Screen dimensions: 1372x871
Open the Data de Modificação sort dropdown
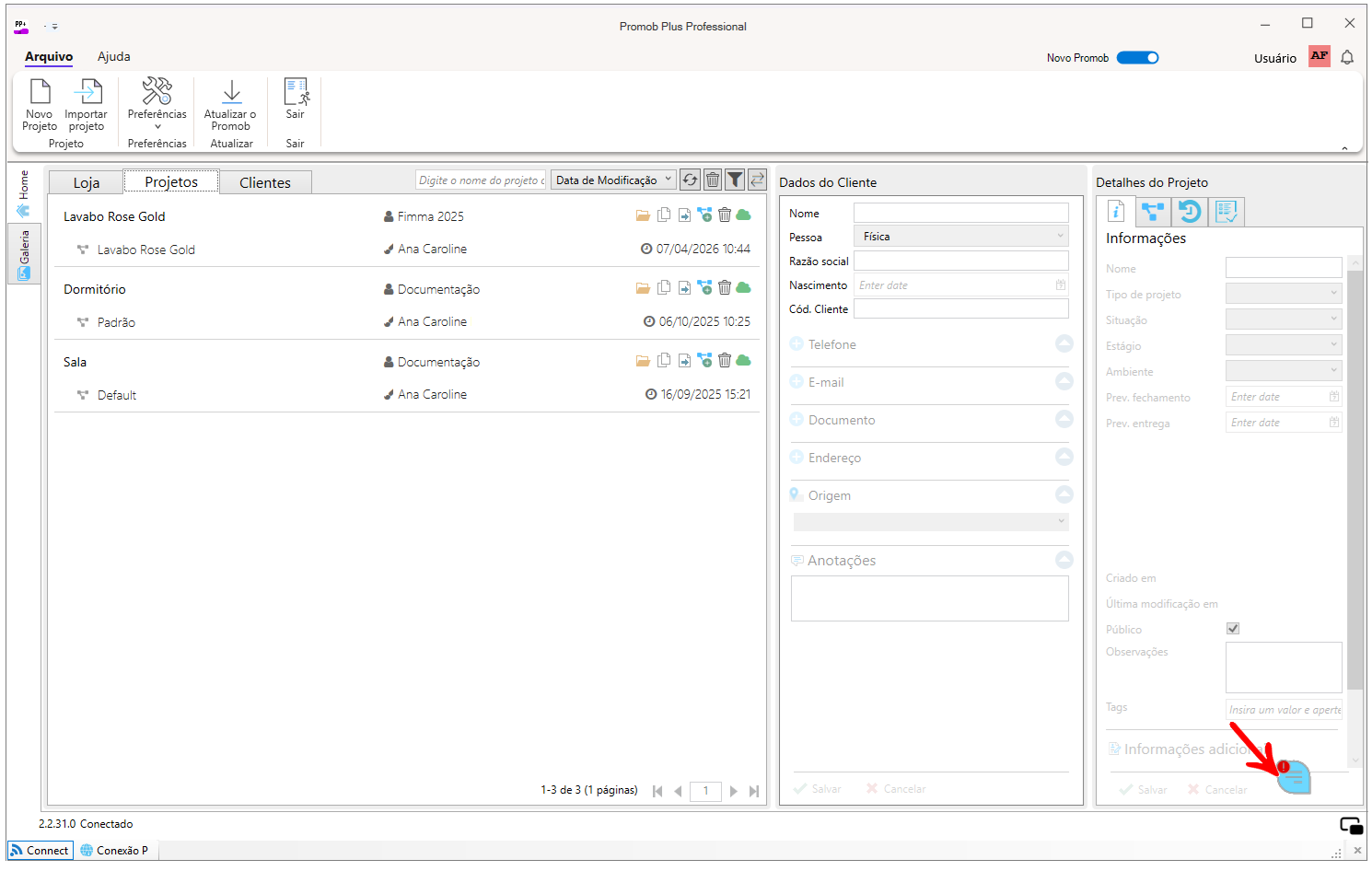point(613,180)
